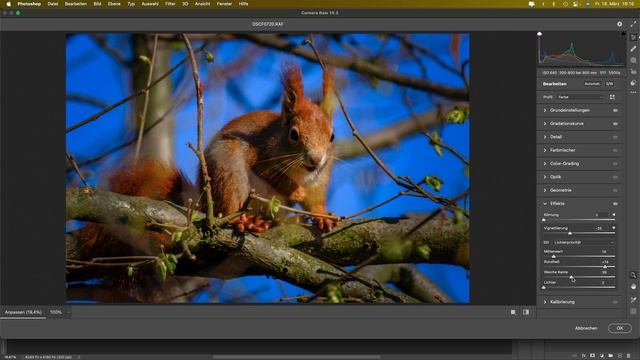Viewport: 640px width, 360px height.
Task: Create new group folder in Photoshop Layers panel
Action: click(611, 356)
